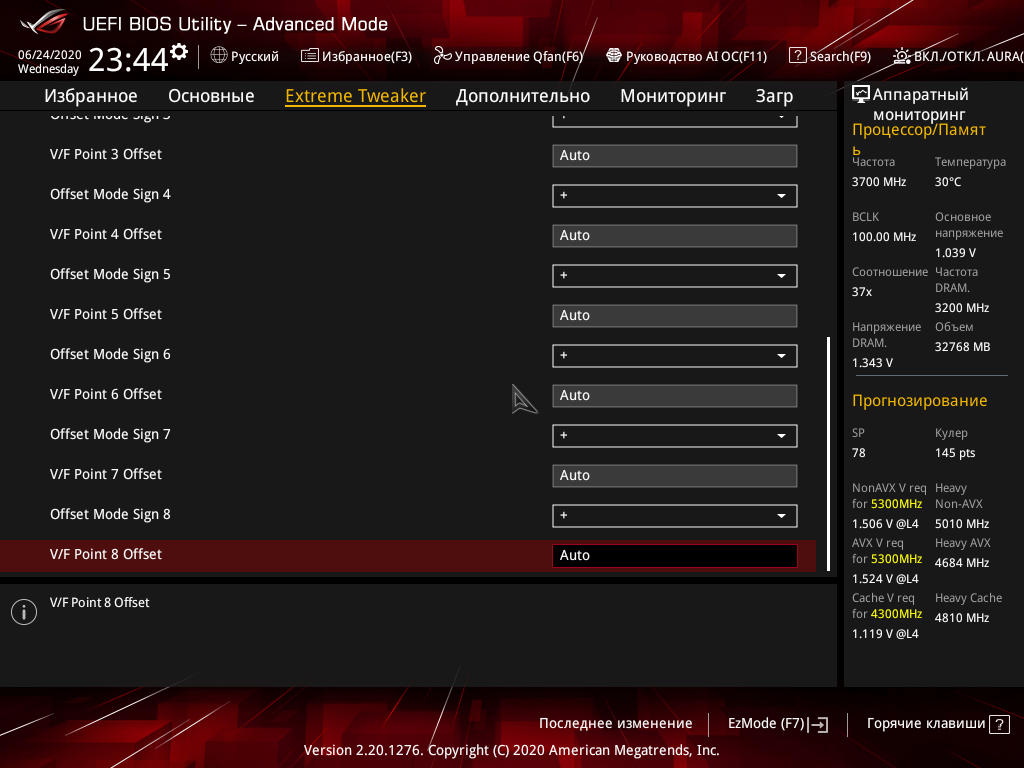Go to the Мониторинг tab
Viewport: 1024px width, 768px height.
point(673,96)
